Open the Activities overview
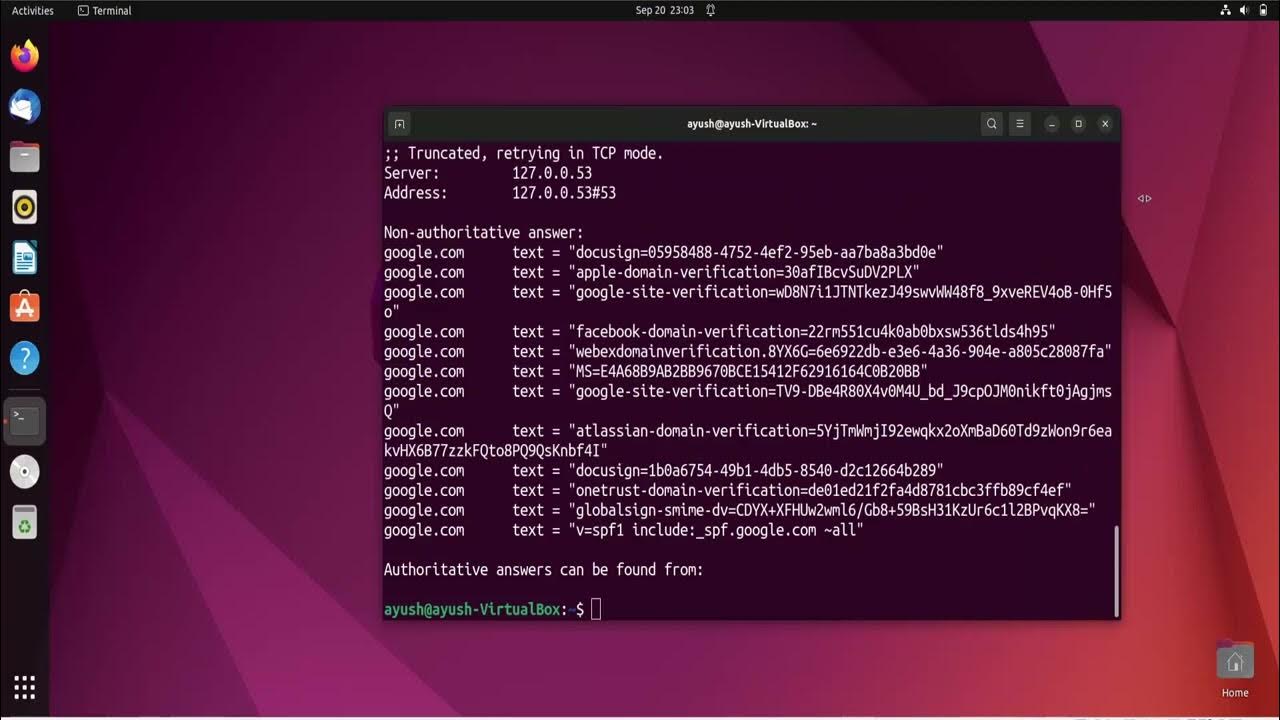 point(33,10)
